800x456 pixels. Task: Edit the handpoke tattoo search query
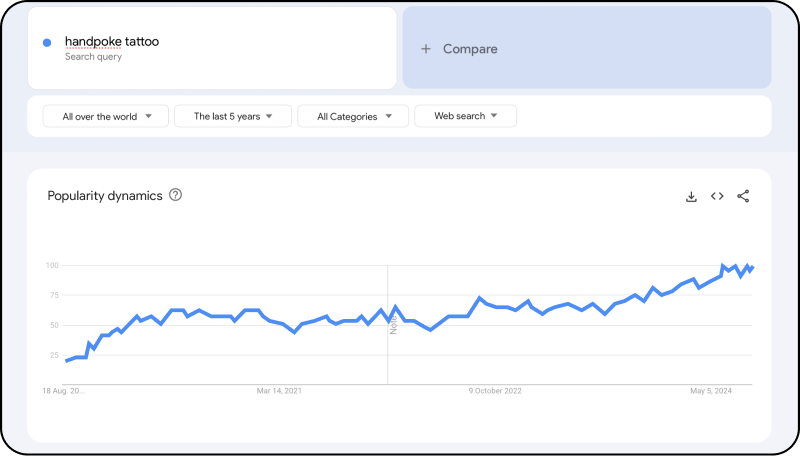tap(112, 42)
